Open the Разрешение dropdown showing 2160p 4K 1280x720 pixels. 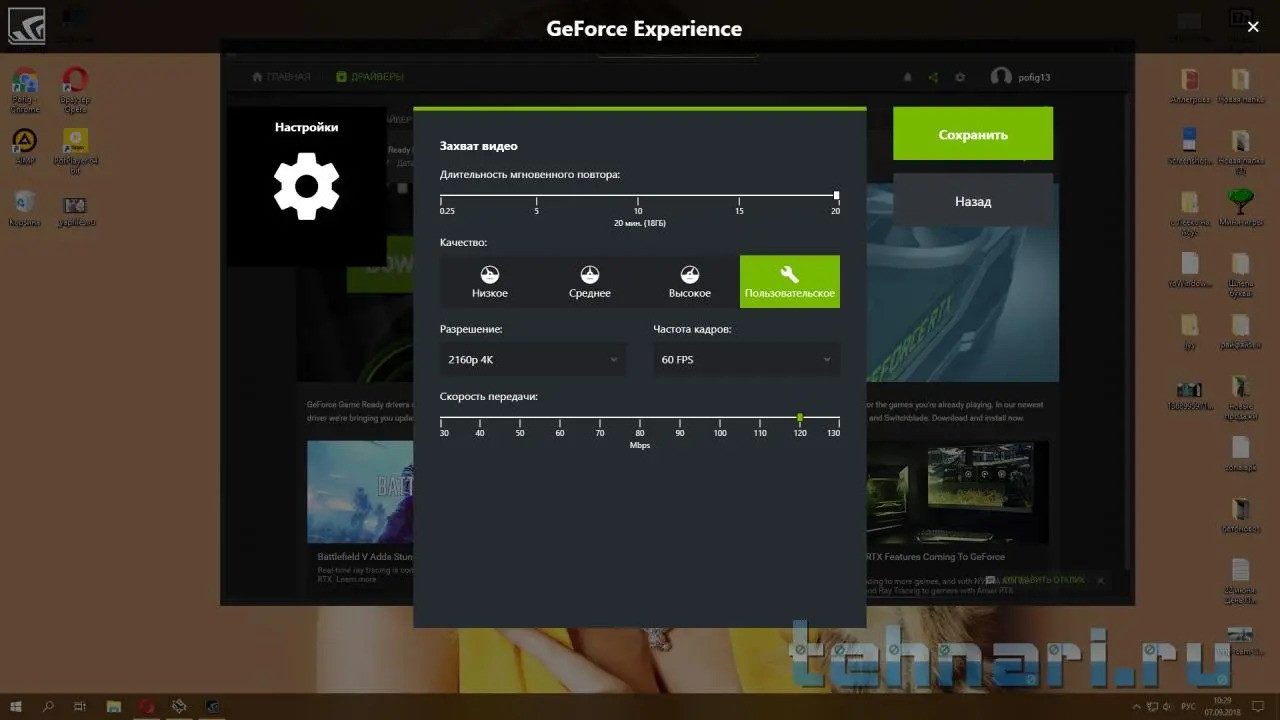pyautogui.click(x=533, y=359)
